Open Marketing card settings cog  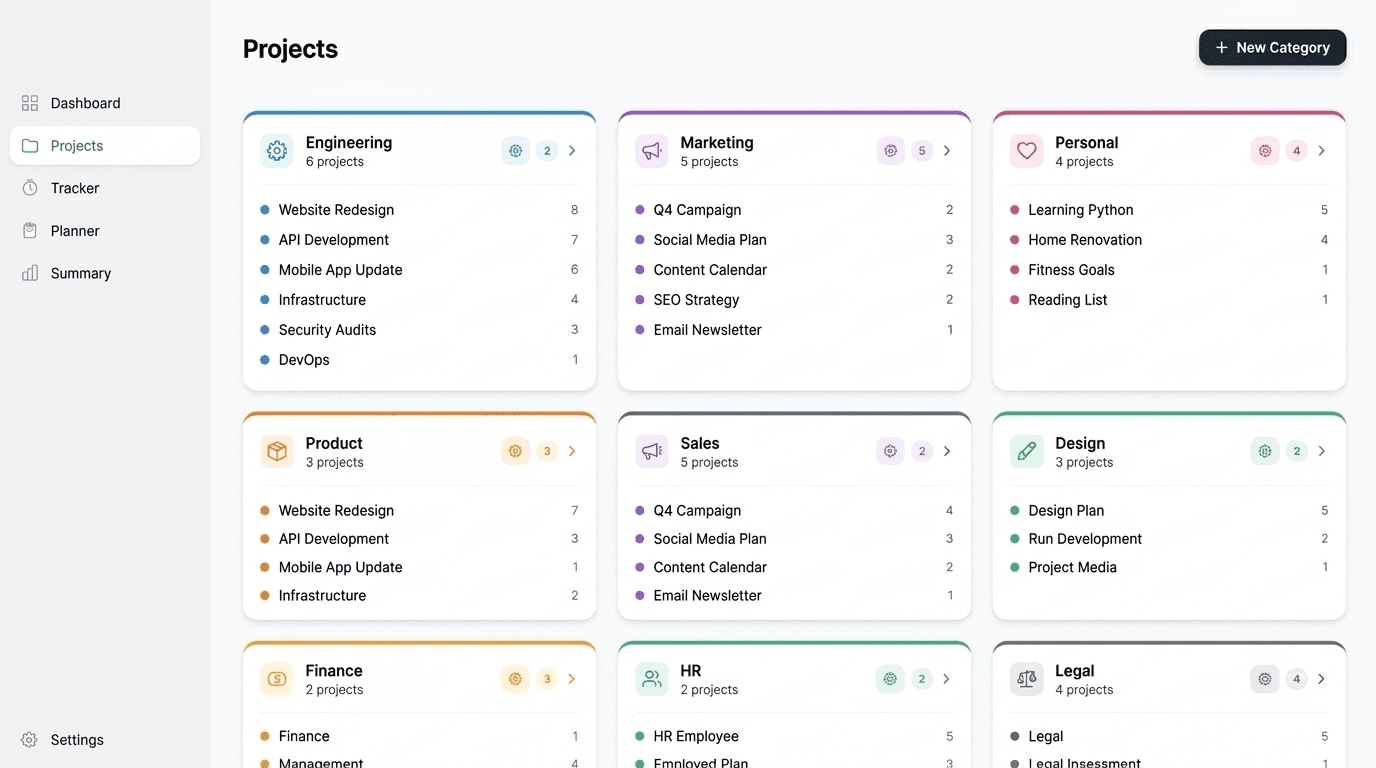pyautogui.click(x=891, y=151)
